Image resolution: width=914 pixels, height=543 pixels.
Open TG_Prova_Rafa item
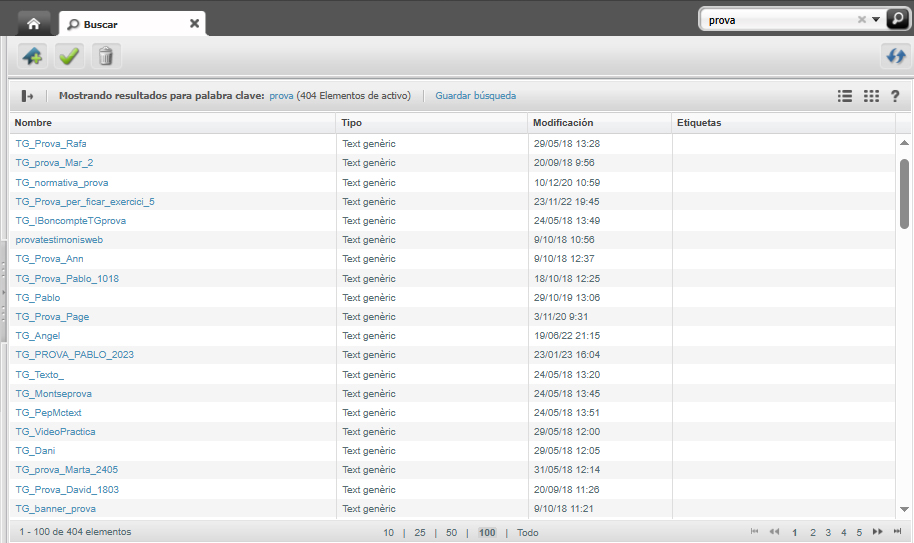[51, 143]
